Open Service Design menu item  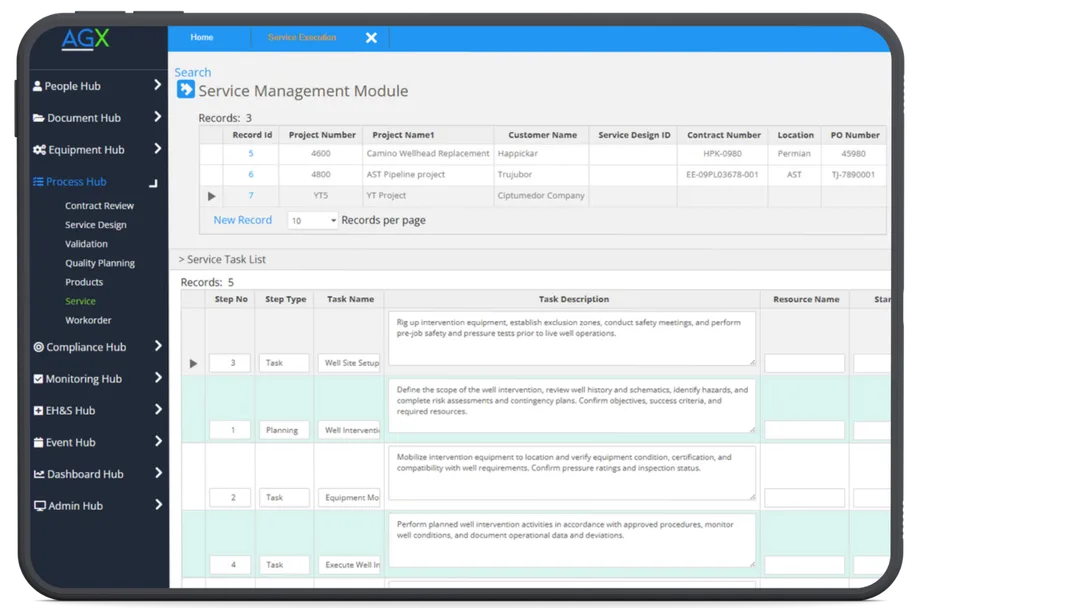96,225
